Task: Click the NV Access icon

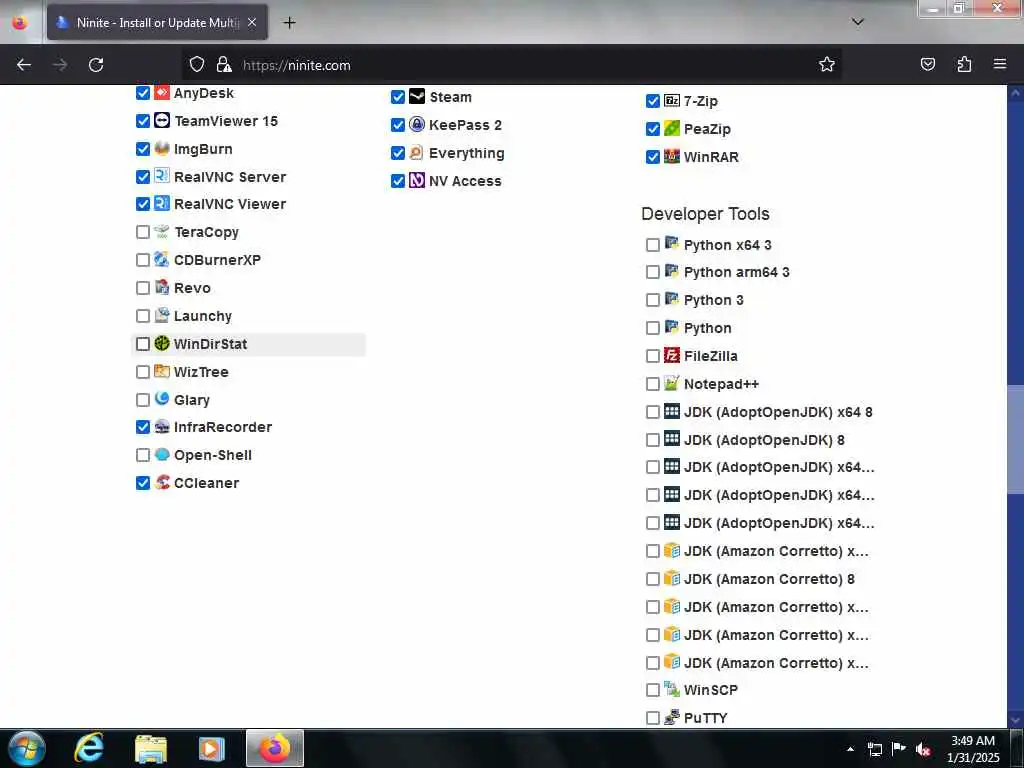Action: tap(417, 180)
